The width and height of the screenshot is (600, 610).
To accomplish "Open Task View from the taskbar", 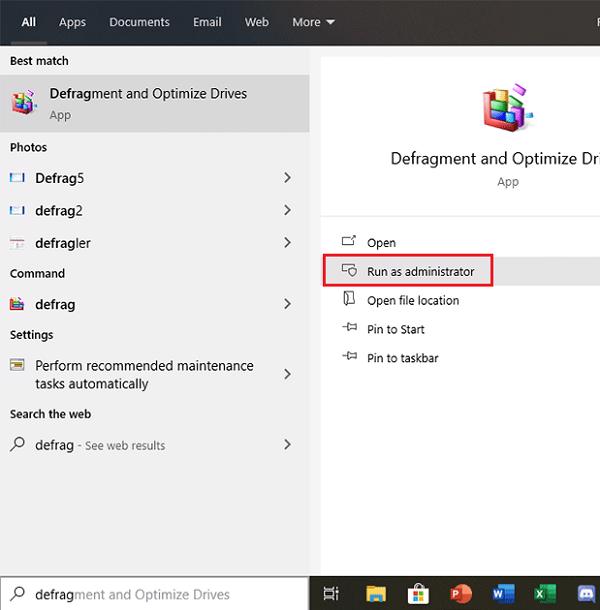I will click(x=331, y=594).
